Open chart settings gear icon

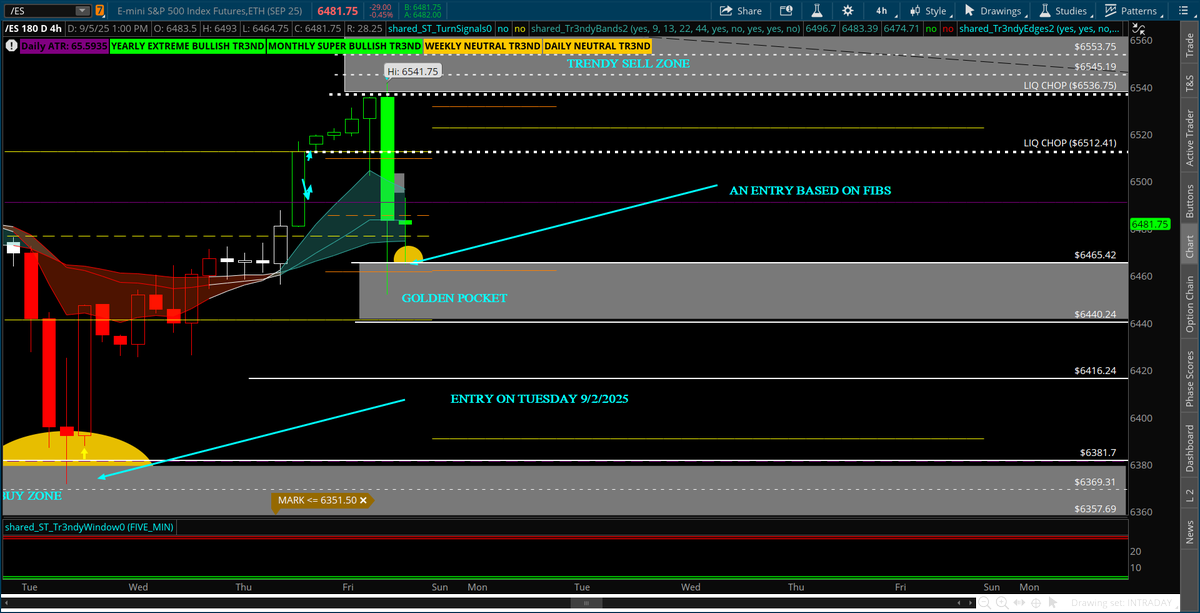coord(848,11)
